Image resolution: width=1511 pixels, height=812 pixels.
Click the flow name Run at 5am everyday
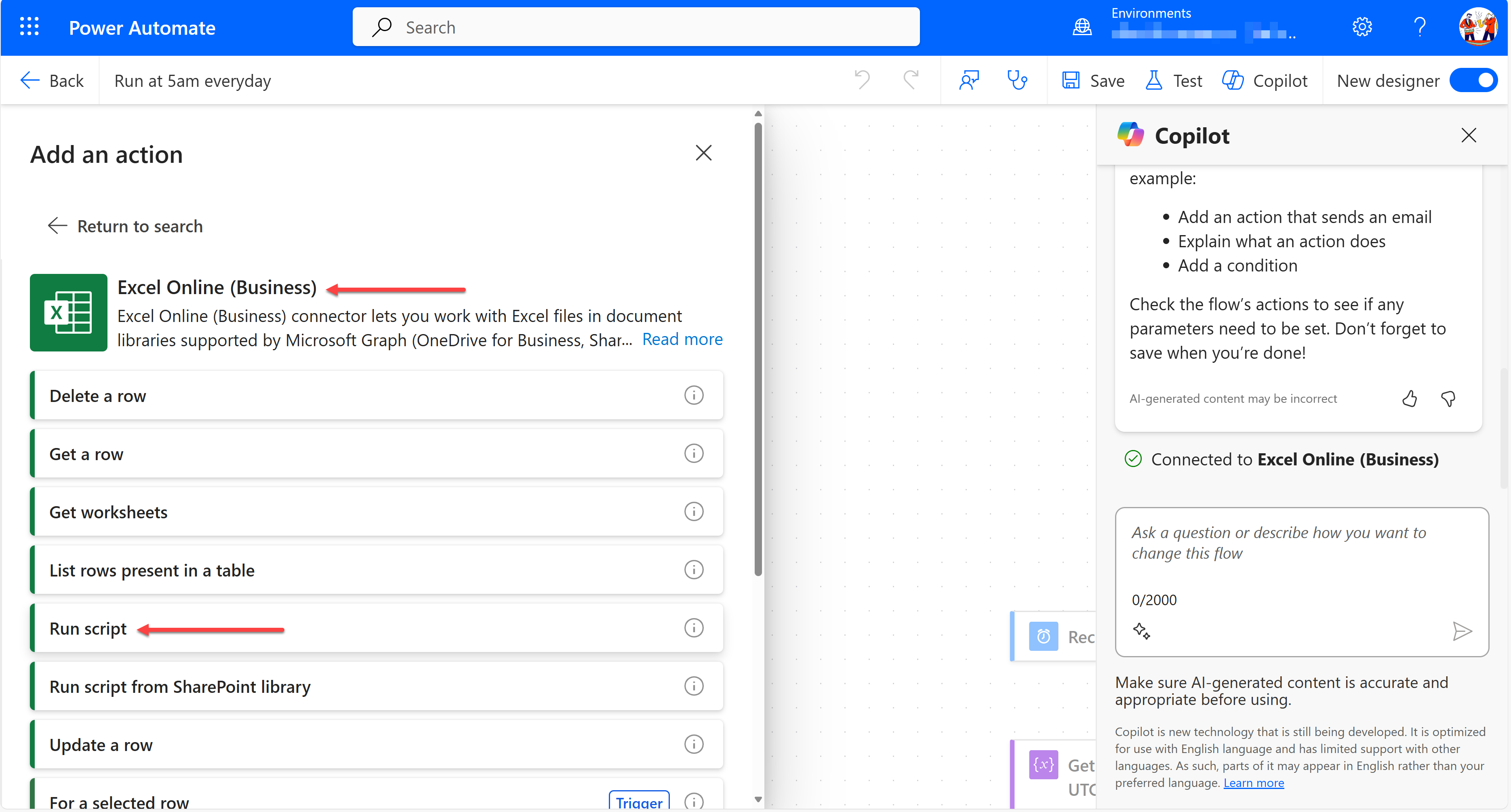[192, 80]
